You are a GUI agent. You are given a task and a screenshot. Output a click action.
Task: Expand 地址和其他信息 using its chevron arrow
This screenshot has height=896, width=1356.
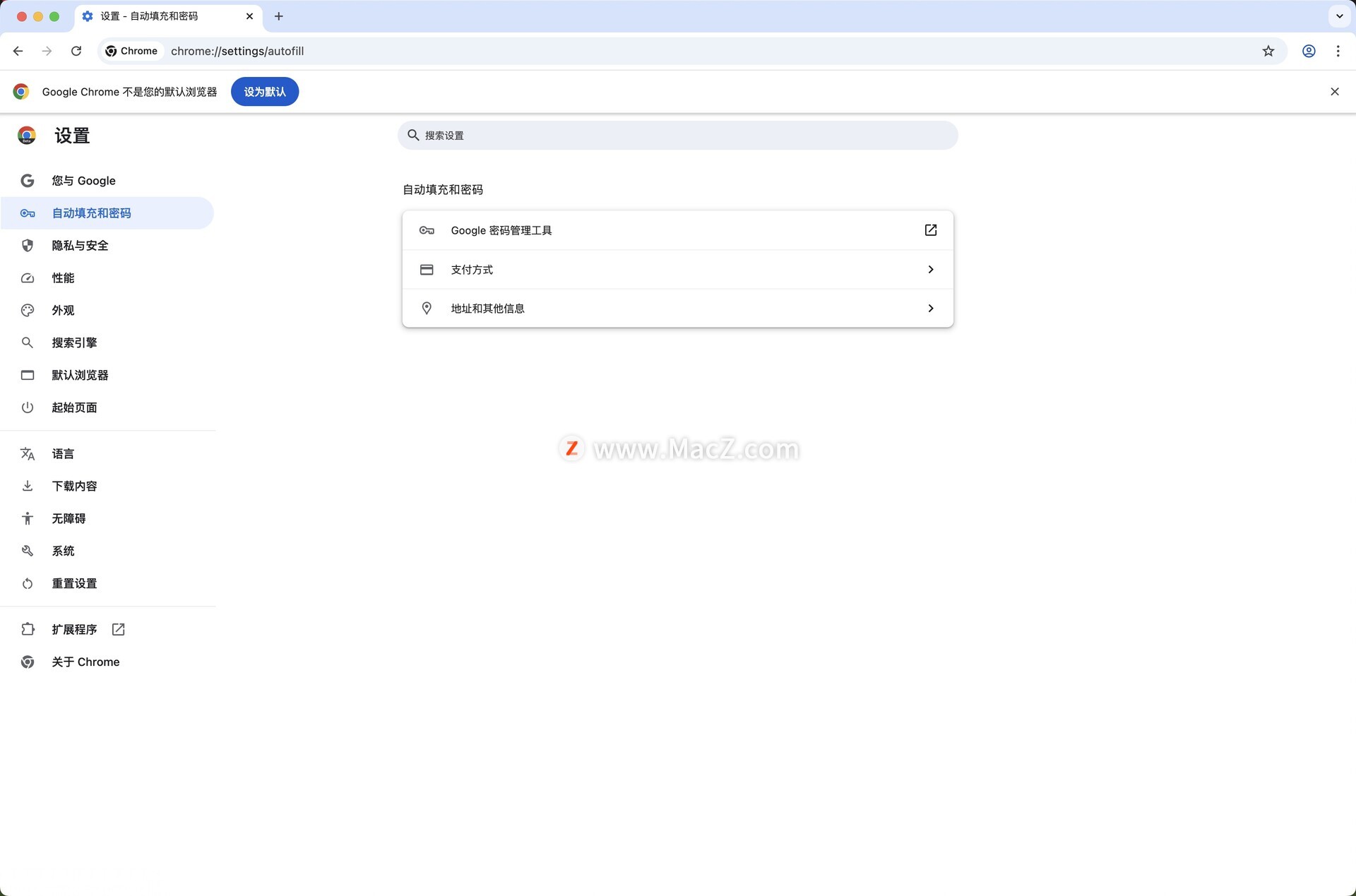(931, 309)
